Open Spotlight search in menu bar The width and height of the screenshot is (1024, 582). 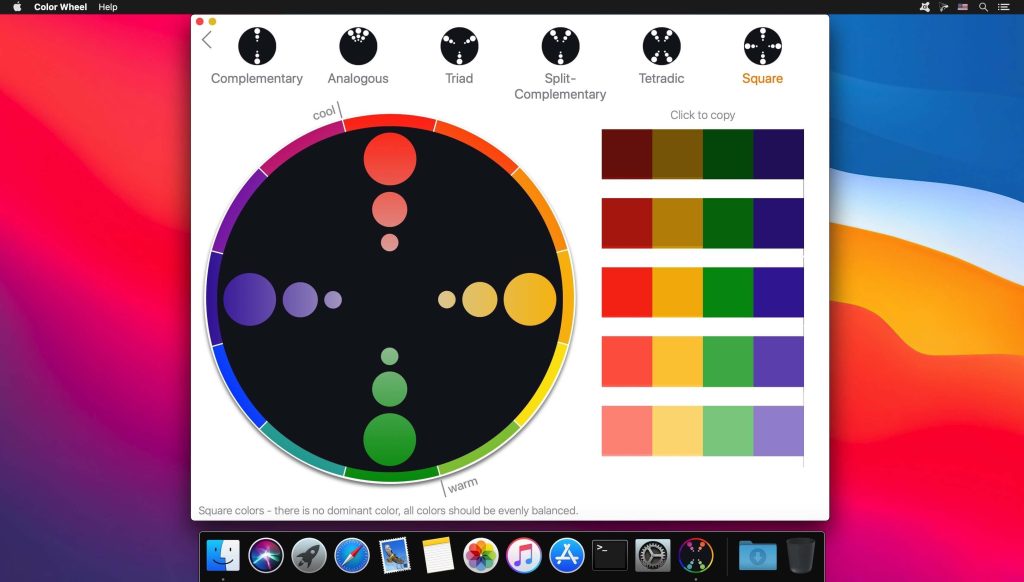[x=983, y=7]
